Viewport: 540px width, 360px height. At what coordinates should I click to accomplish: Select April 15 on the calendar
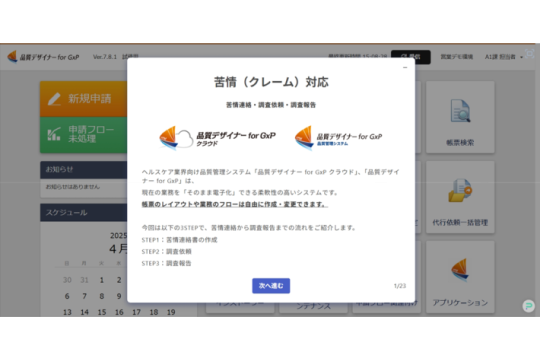102,312
